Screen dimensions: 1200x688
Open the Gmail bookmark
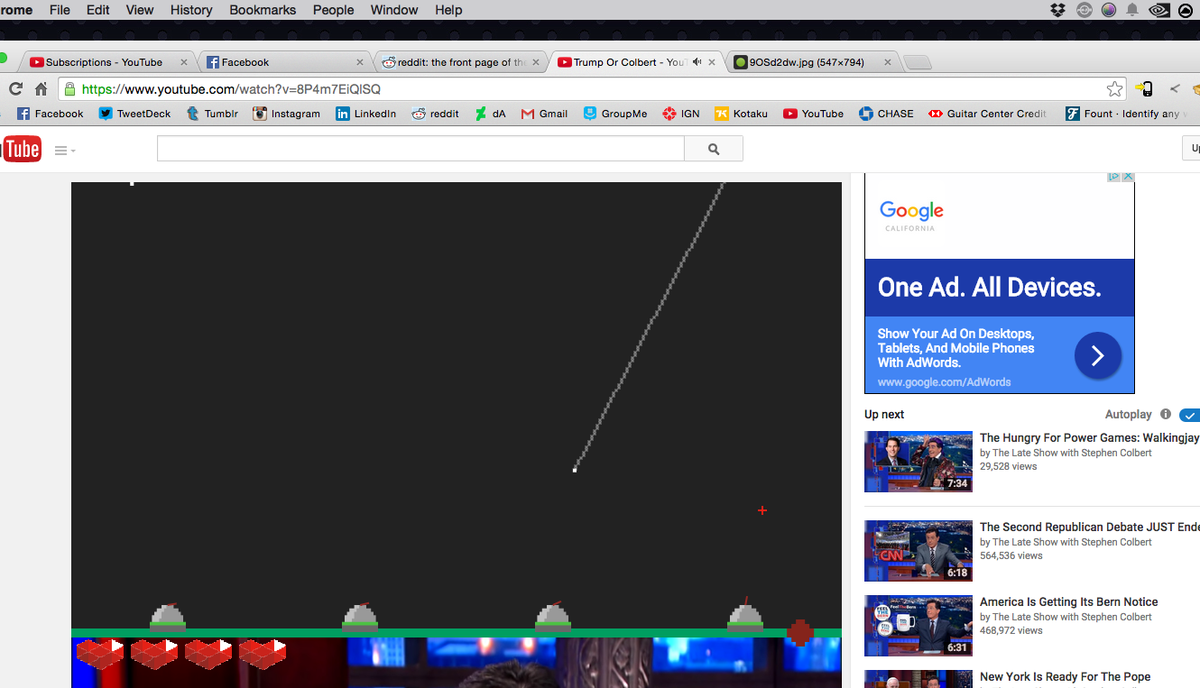click(x=544, y=114)
